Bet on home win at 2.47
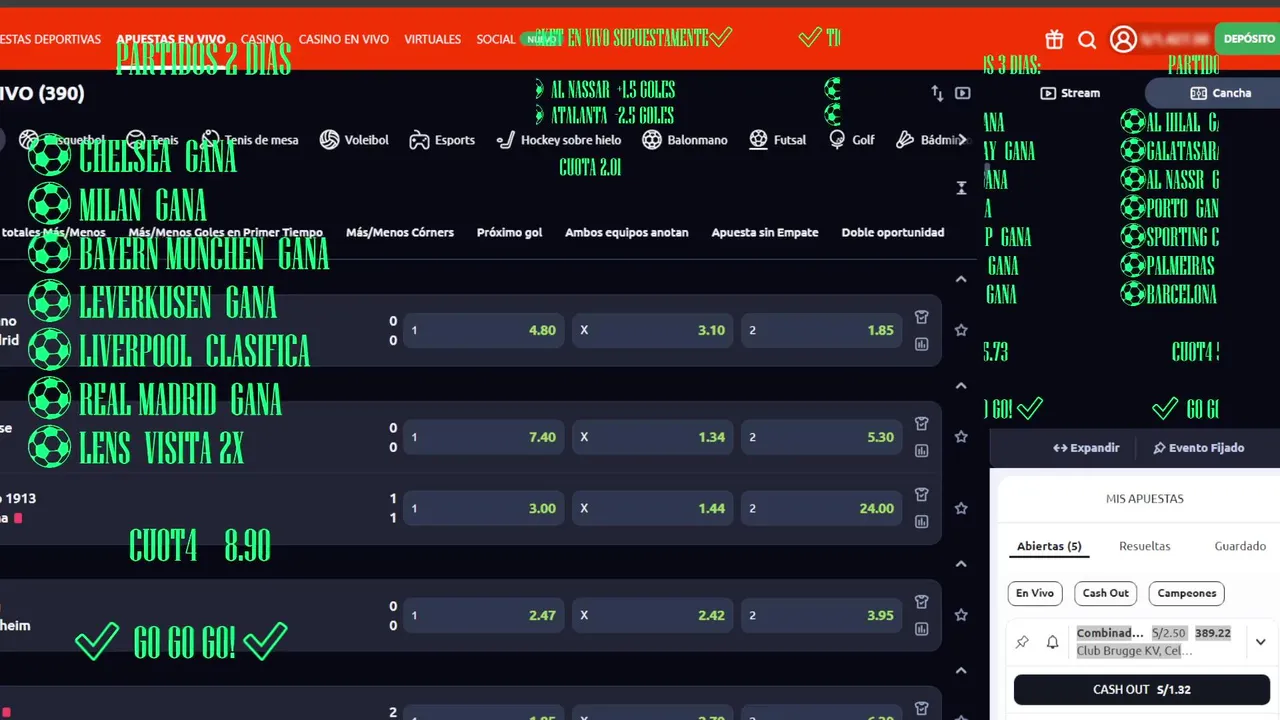The image size is (1280, 720). (484, 615)
